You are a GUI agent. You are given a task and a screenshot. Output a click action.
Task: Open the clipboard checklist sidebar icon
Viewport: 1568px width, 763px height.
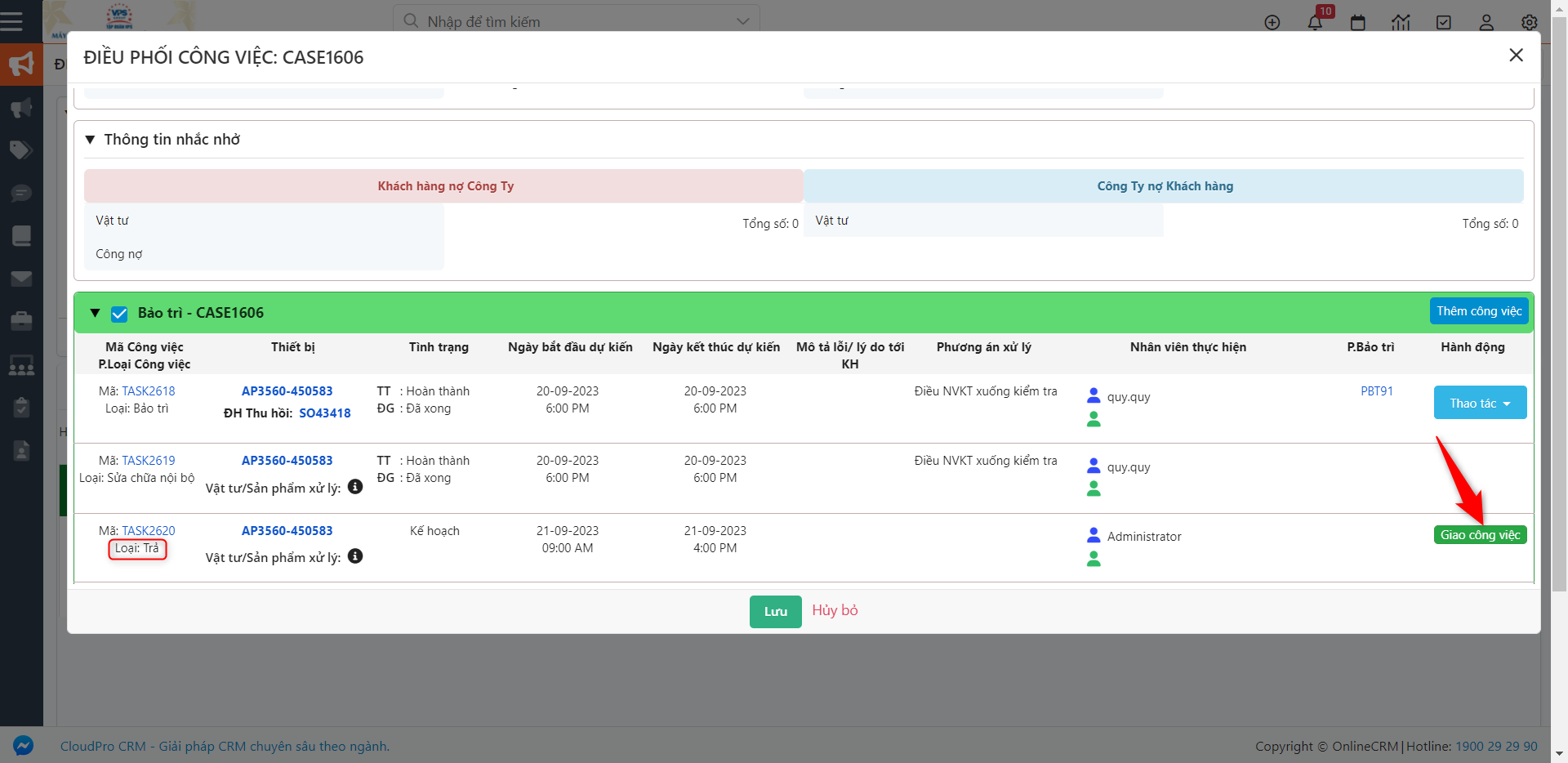point(21,407)
